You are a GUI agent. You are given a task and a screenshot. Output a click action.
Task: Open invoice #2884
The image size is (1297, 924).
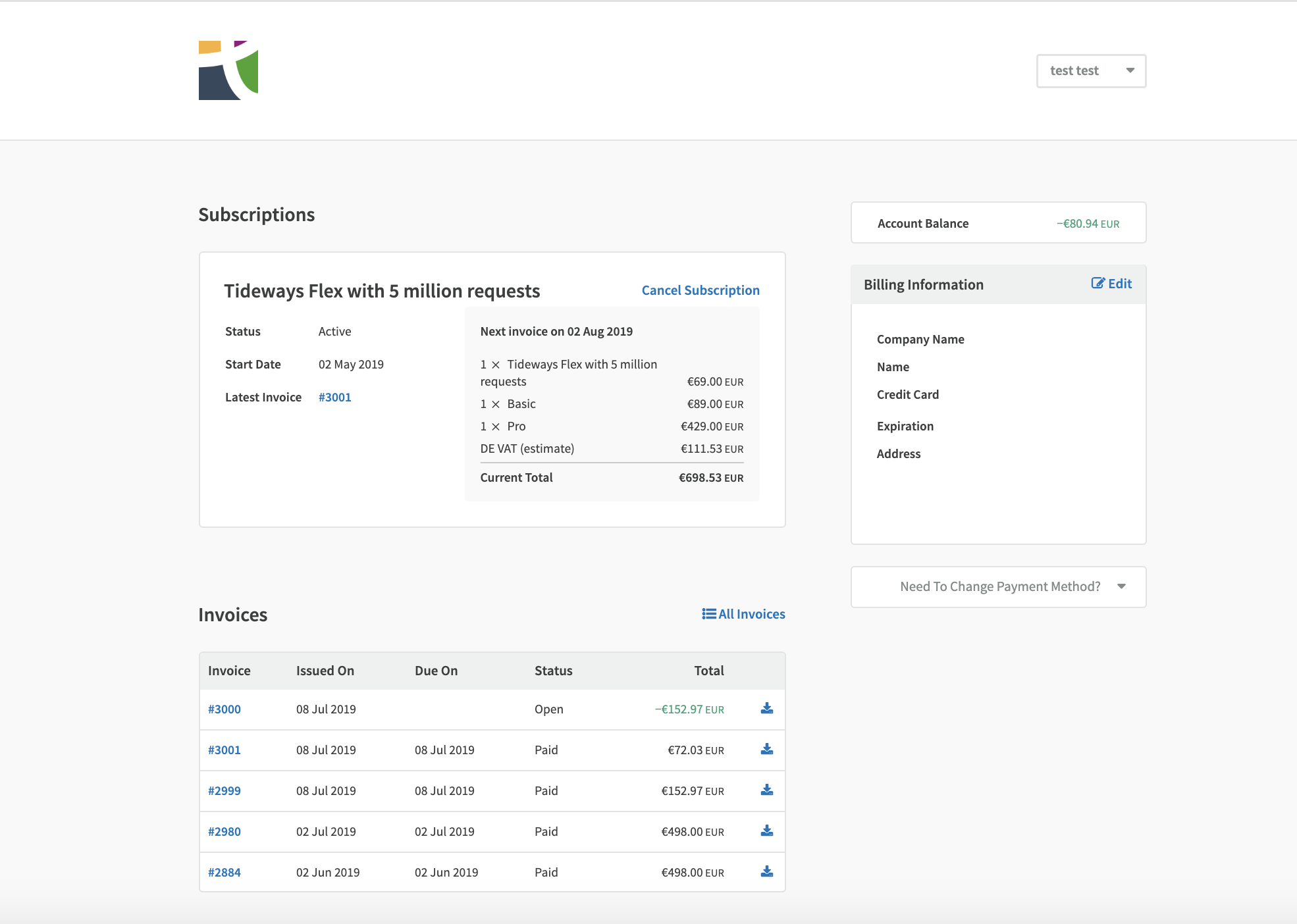[x=225, y=873]
